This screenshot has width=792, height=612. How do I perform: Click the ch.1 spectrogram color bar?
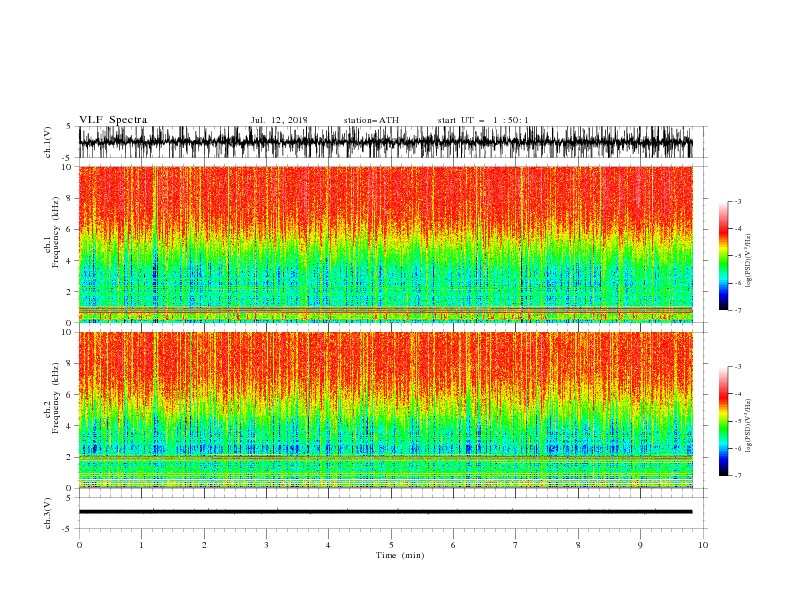pos(723,256)
